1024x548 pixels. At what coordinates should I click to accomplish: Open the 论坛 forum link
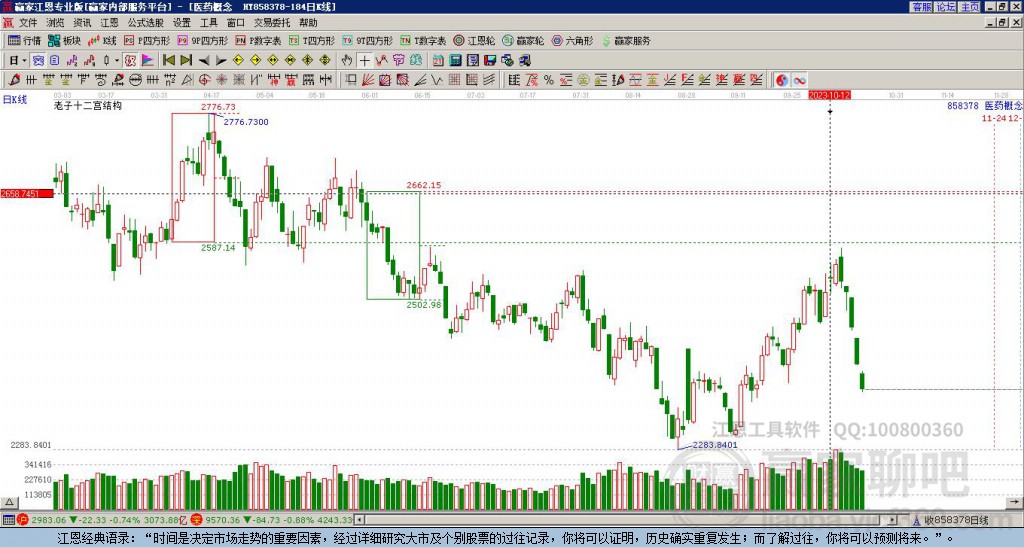946,7
